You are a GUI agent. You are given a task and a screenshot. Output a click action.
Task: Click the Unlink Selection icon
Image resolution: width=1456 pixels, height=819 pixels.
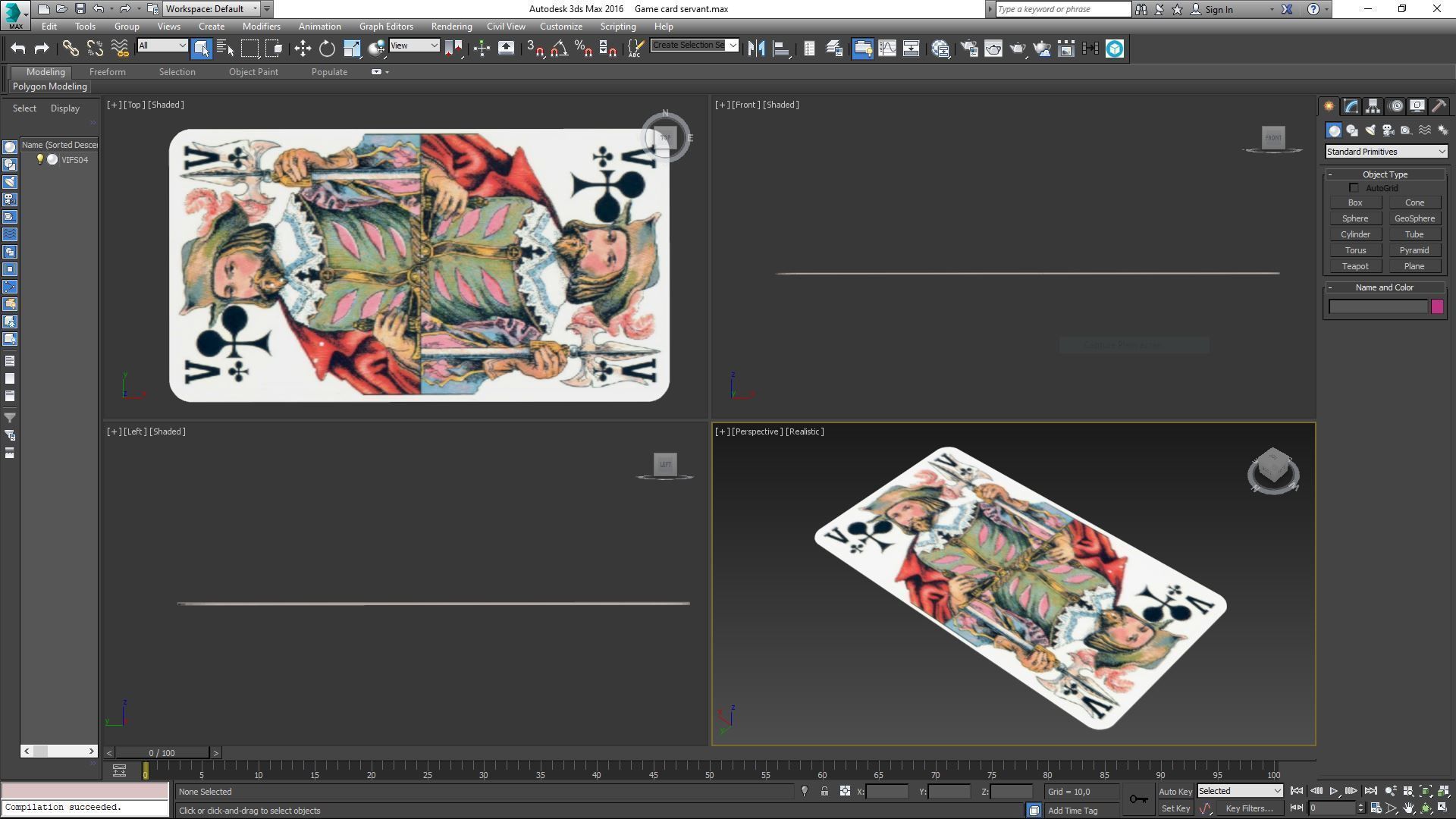[x=95, y=49]
